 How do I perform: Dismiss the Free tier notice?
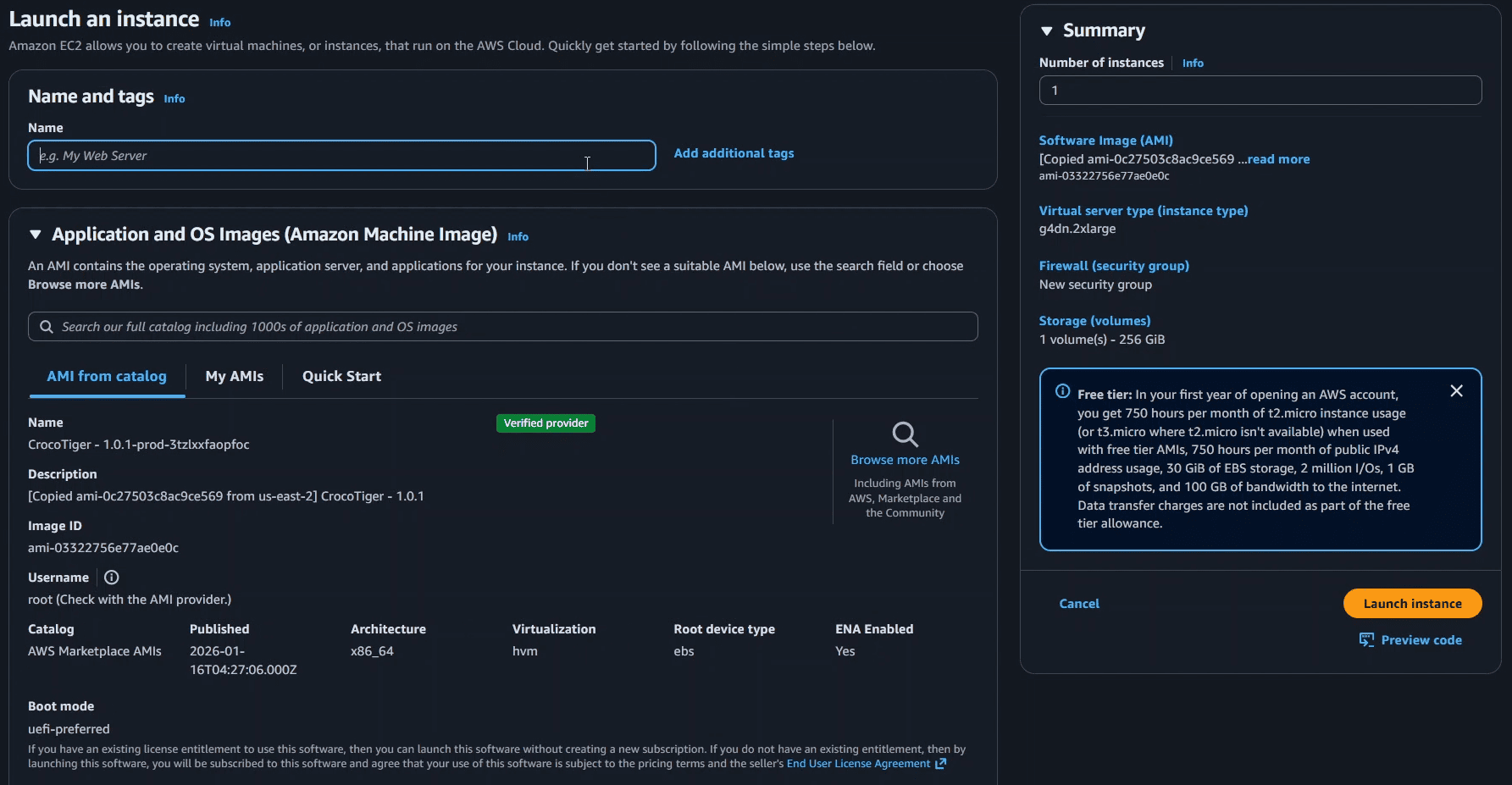(x=1456, y=390)
